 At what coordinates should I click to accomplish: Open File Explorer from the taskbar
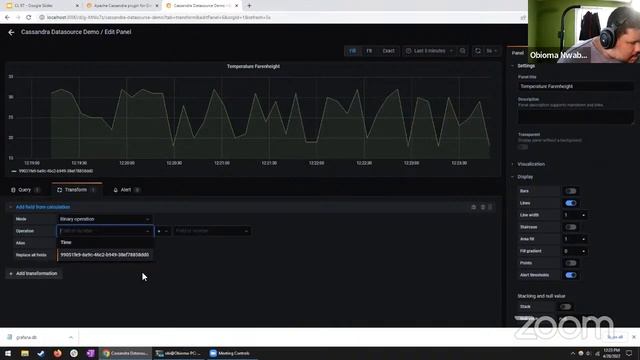point(25,353)
